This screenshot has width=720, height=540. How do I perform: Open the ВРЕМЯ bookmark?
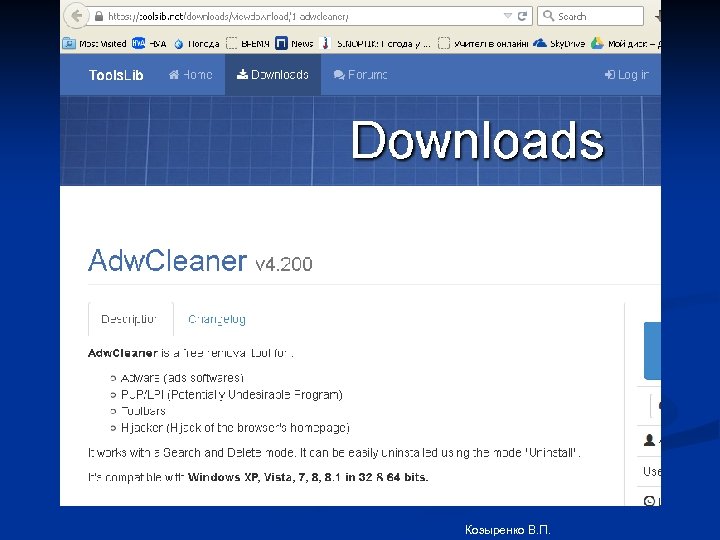coord(248,44)
